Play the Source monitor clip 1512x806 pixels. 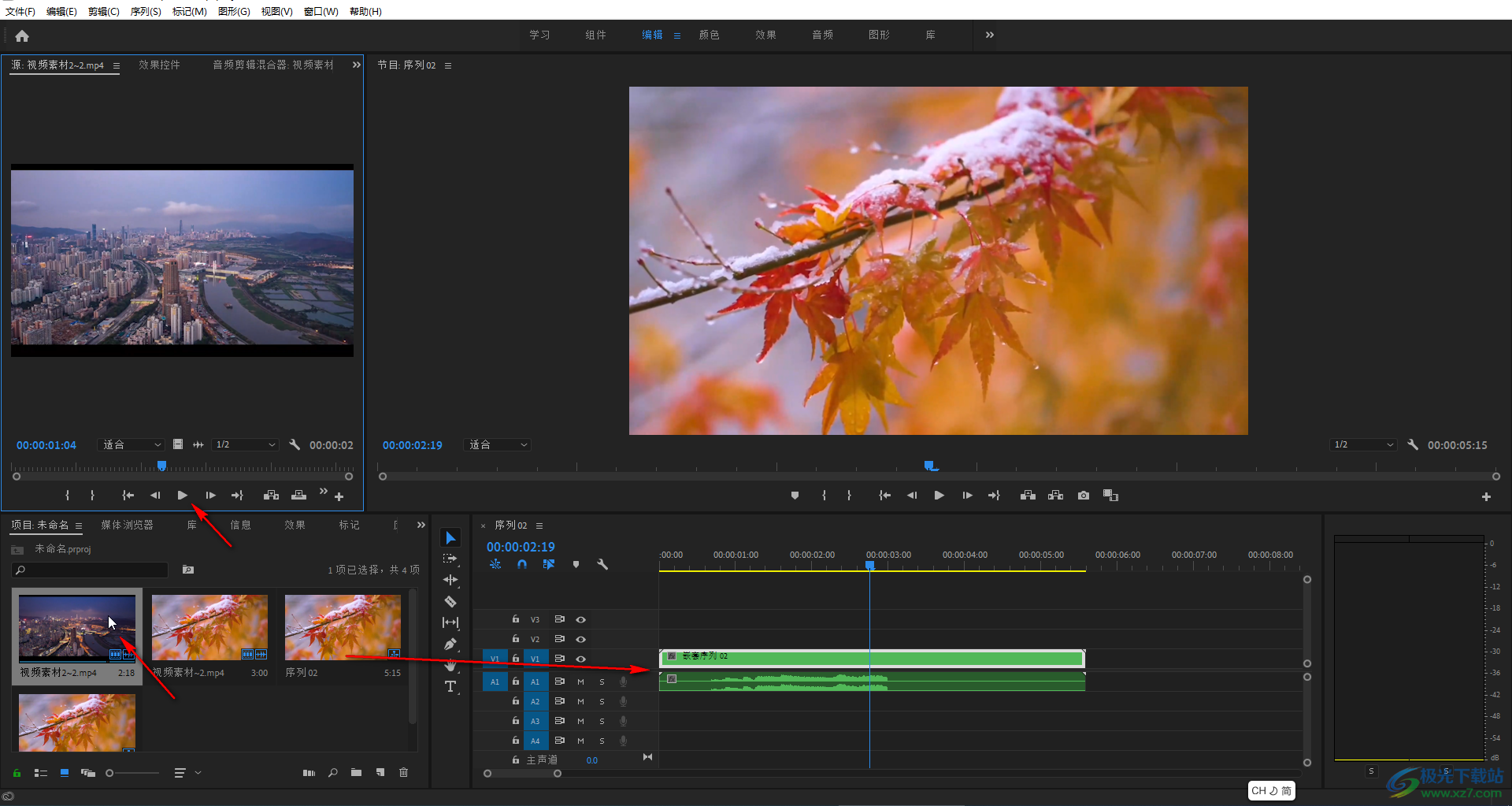point(183,496)
